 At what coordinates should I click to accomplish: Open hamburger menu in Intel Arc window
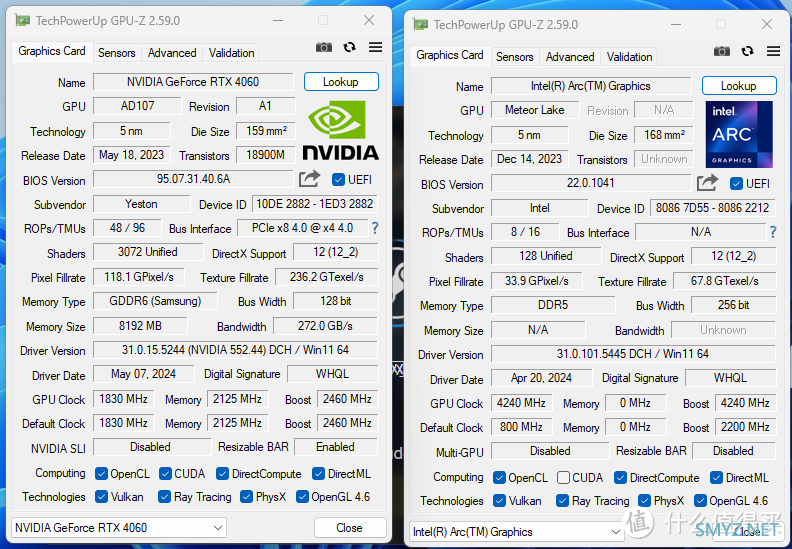point(773,51)
